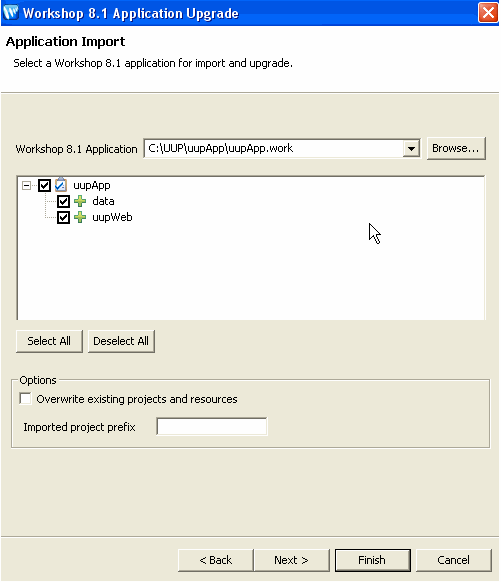Click the uupApp application icon in tree

(61, 184)
